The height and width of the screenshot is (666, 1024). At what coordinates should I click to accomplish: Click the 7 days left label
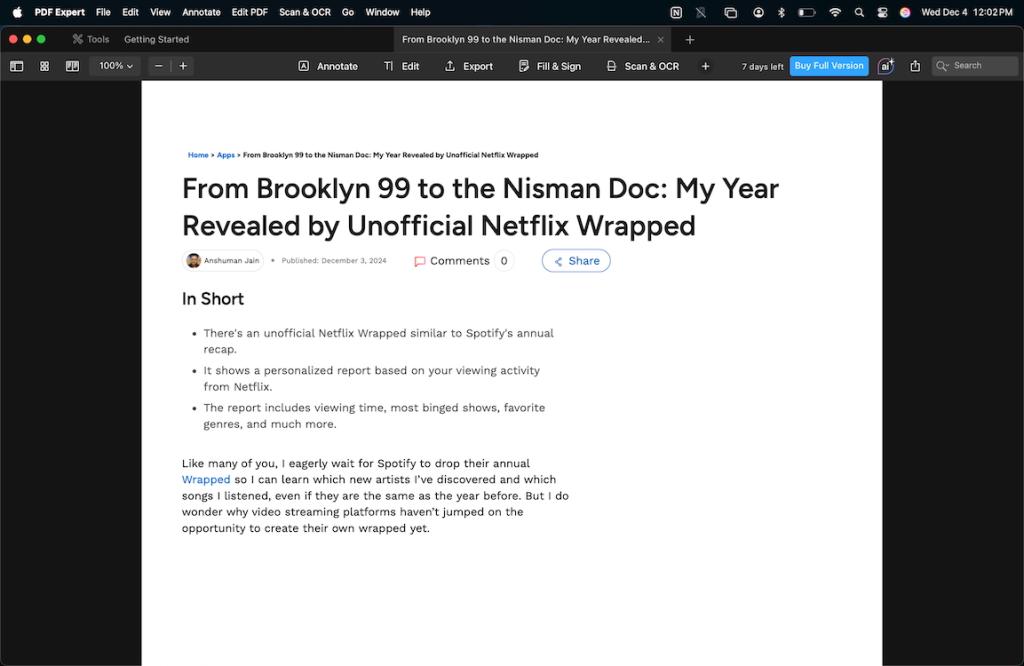[x=762, y=67]
